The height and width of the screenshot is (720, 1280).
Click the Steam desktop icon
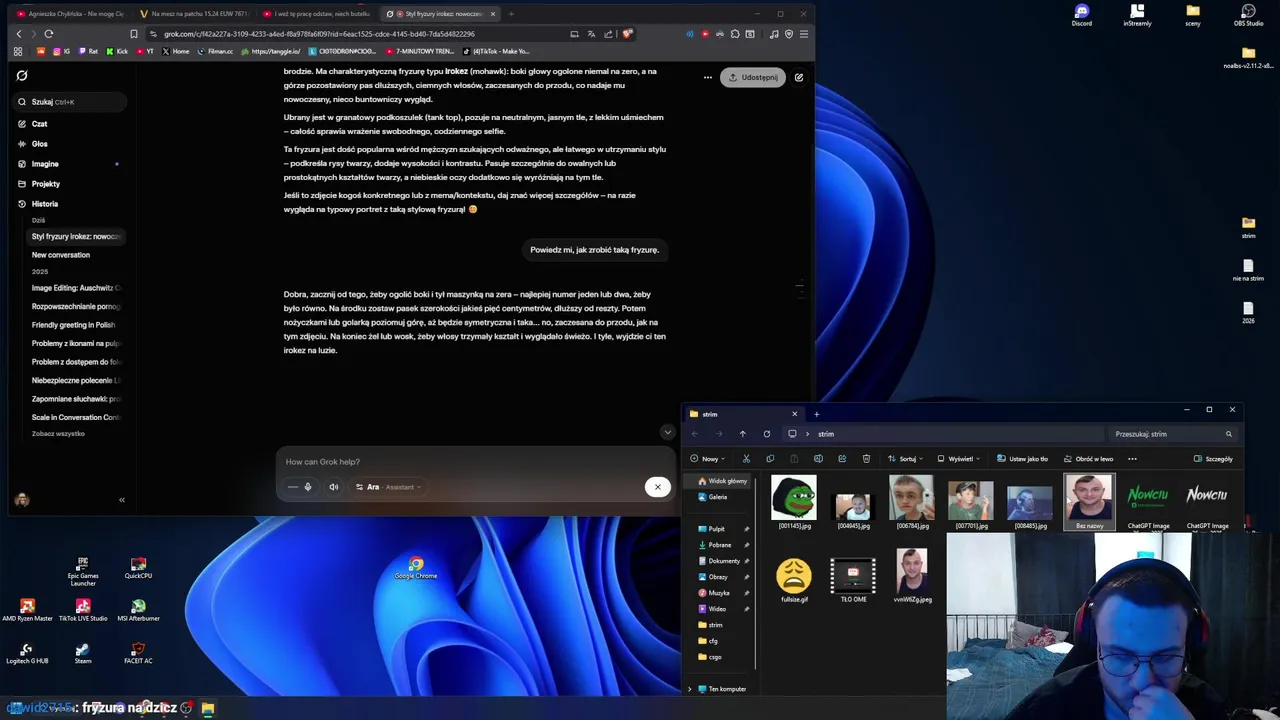pos(83,653)
